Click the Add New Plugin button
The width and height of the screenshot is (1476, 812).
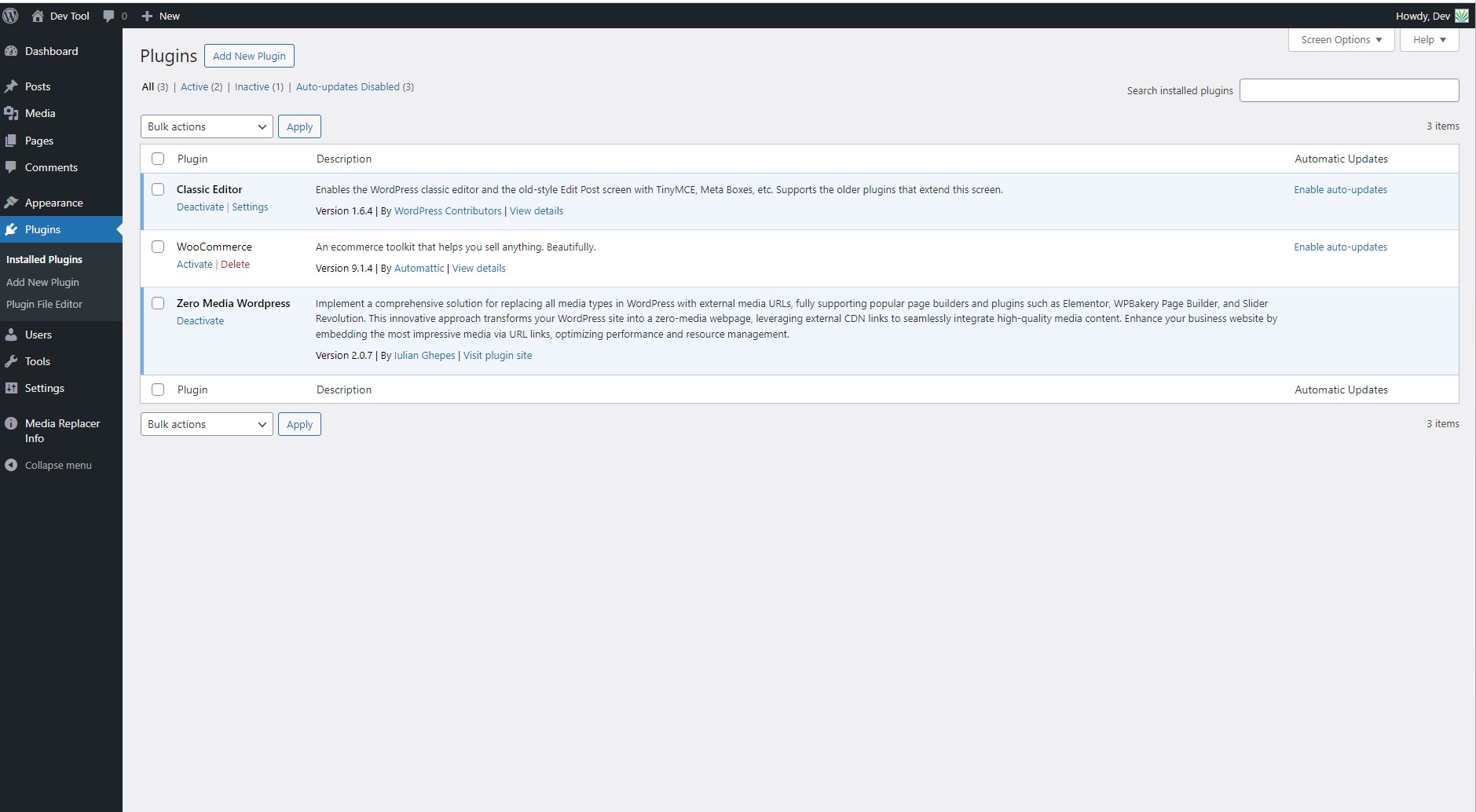[249, 56]
